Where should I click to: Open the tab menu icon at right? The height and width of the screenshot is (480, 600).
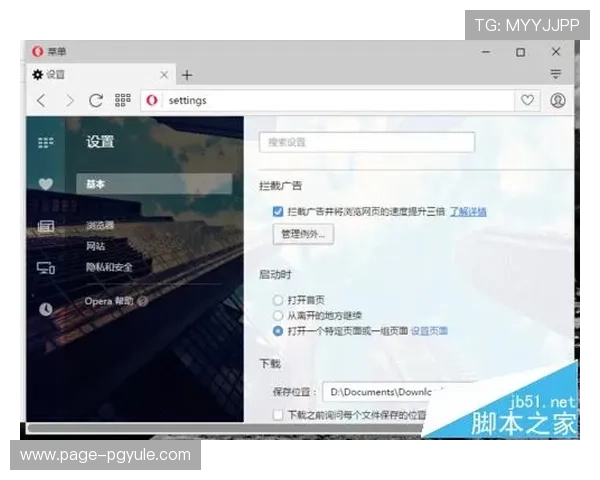tap(556, 73)
